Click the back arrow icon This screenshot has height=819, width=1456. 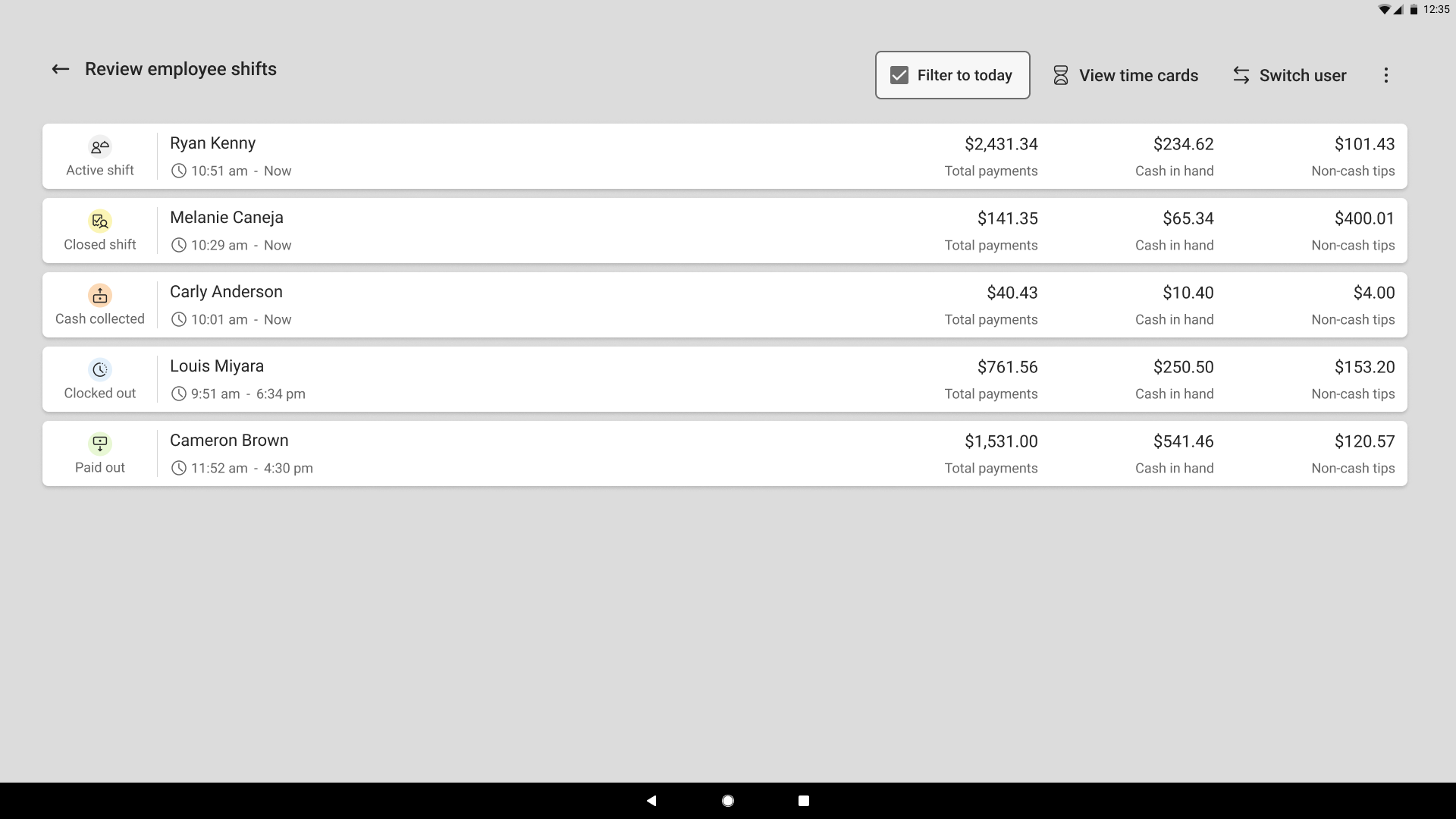point(60,69)
